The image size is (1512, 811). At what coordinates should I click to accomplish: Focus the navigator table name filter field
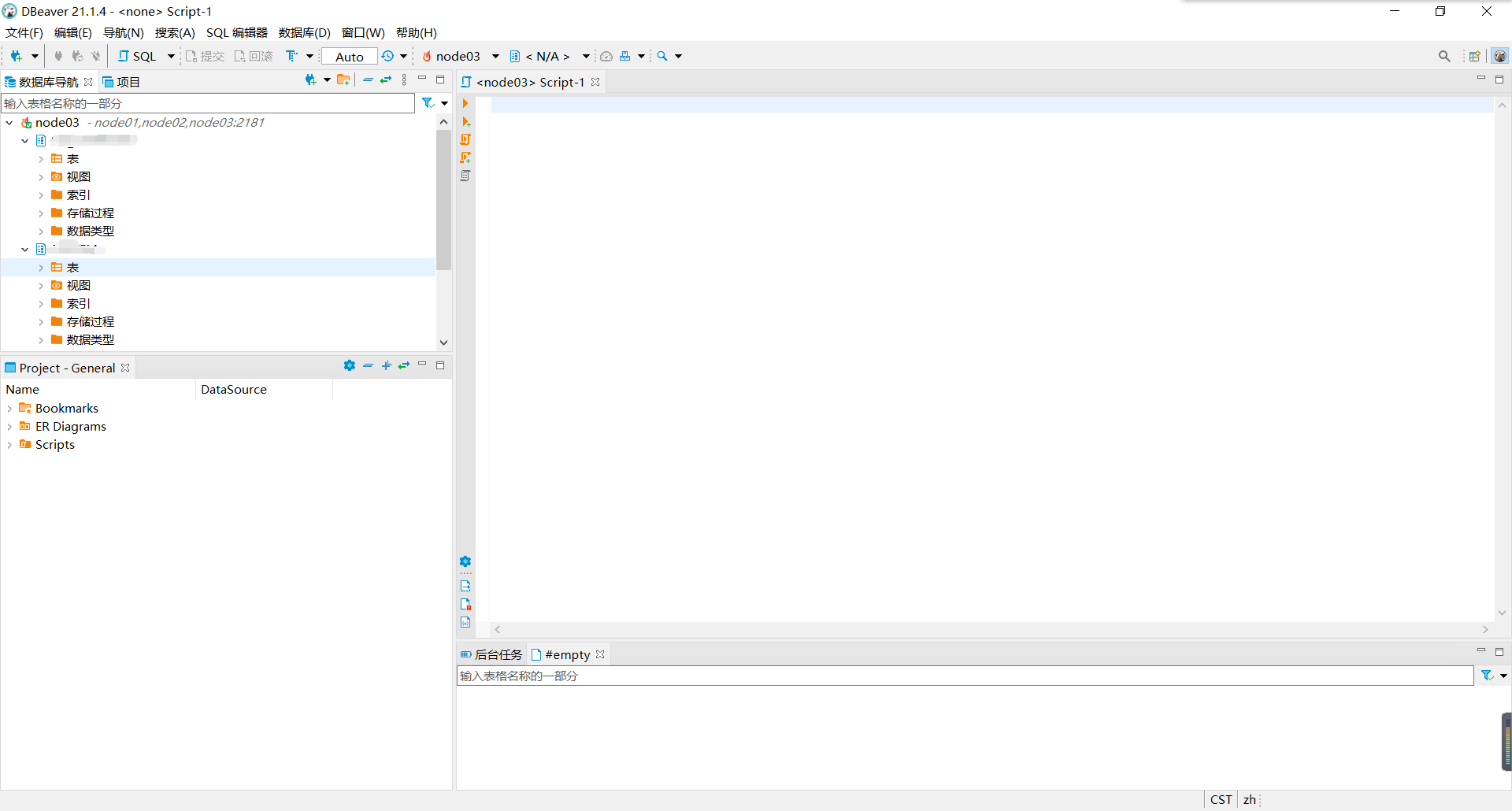tap(208, 103)
